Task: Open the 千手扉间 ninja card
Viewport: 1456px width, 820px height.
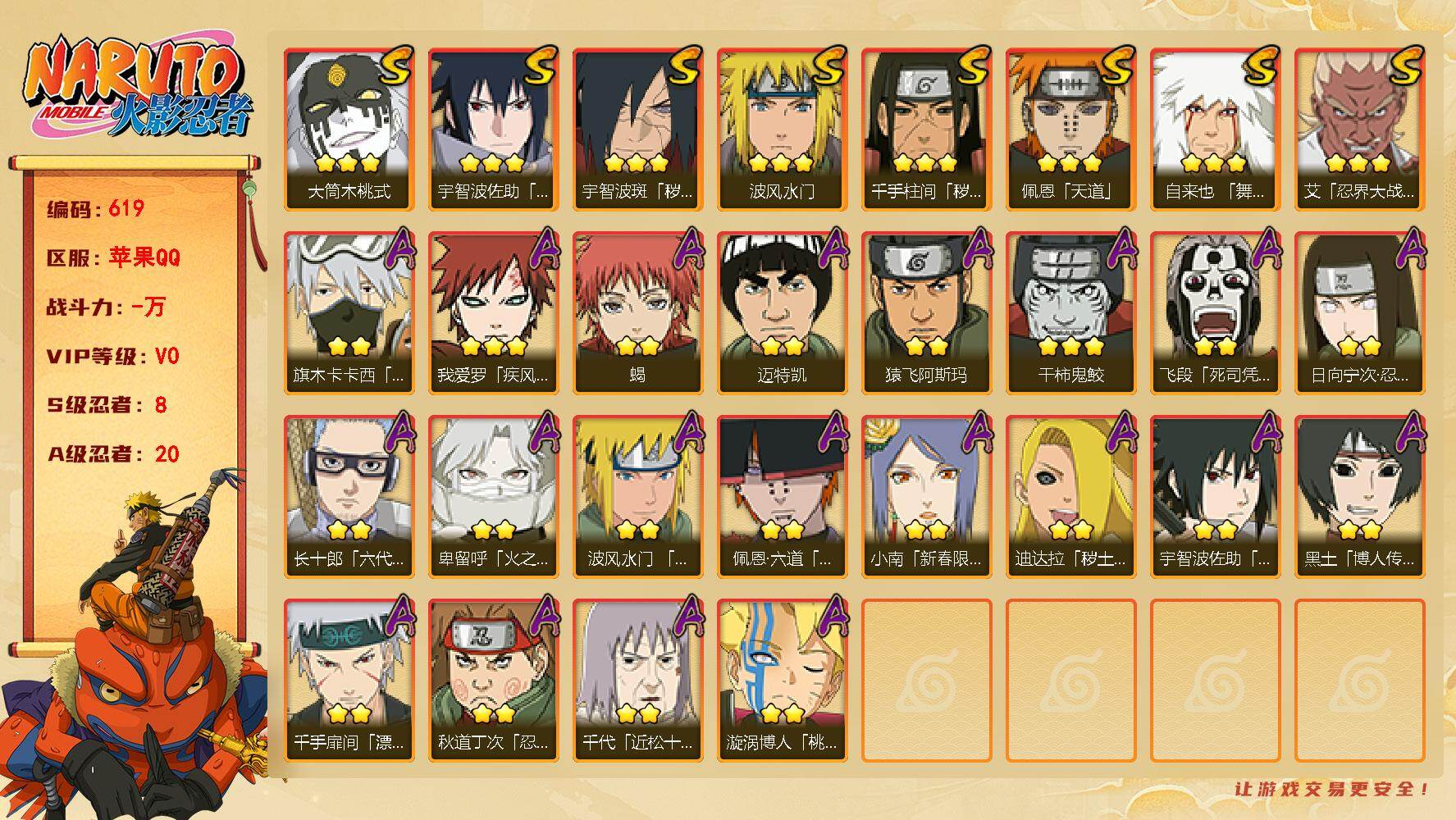Action: 349,681
